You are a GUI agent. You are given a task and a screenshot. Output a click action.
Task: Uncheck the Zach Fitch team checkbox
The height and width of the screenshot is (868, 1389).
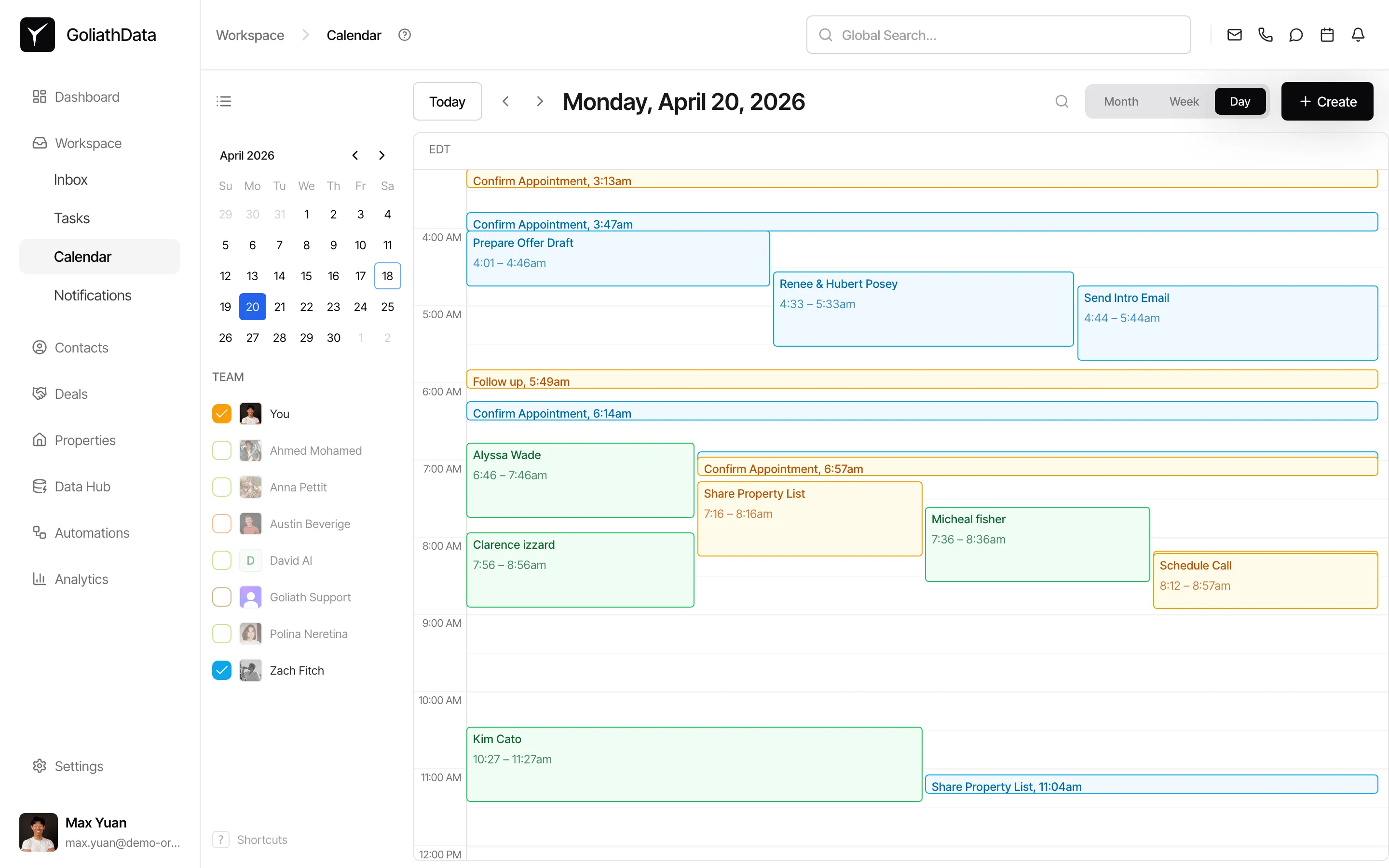(x=221, y=670)
